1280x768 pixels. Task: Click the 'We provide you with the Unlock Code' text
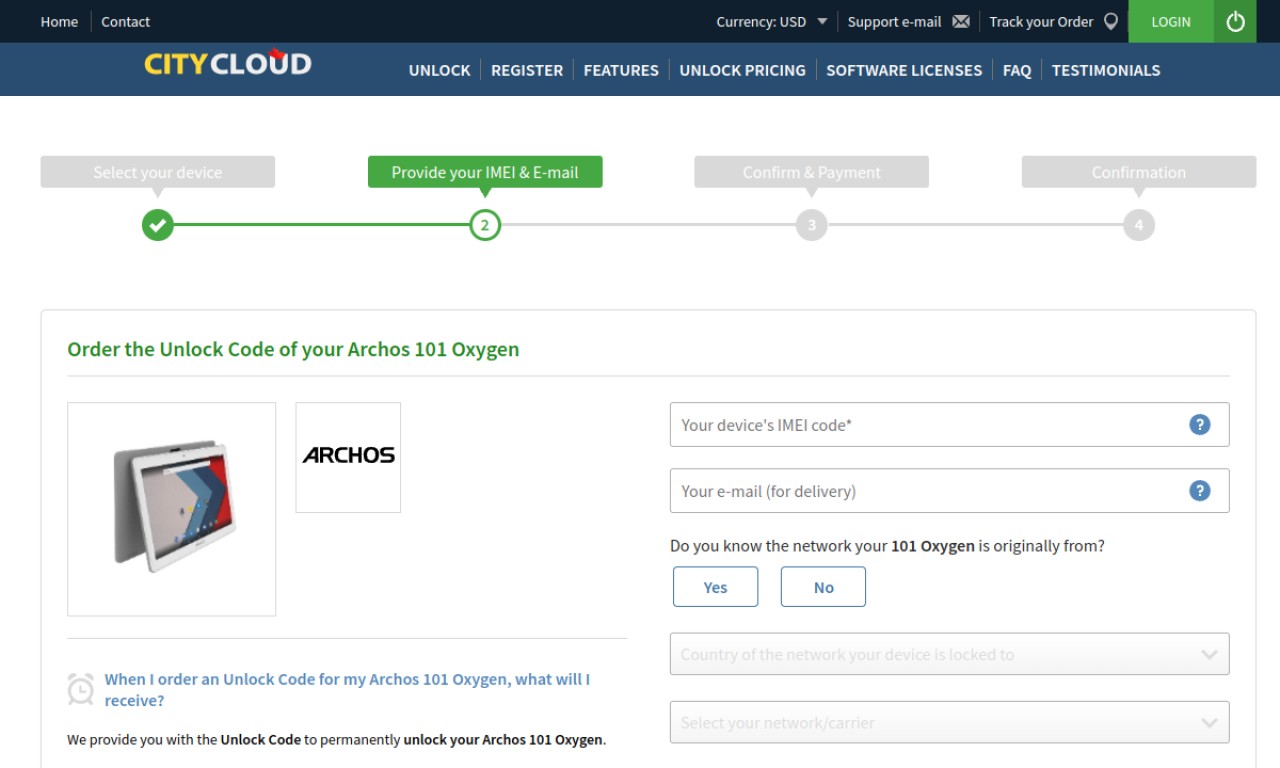click(336, 740)
